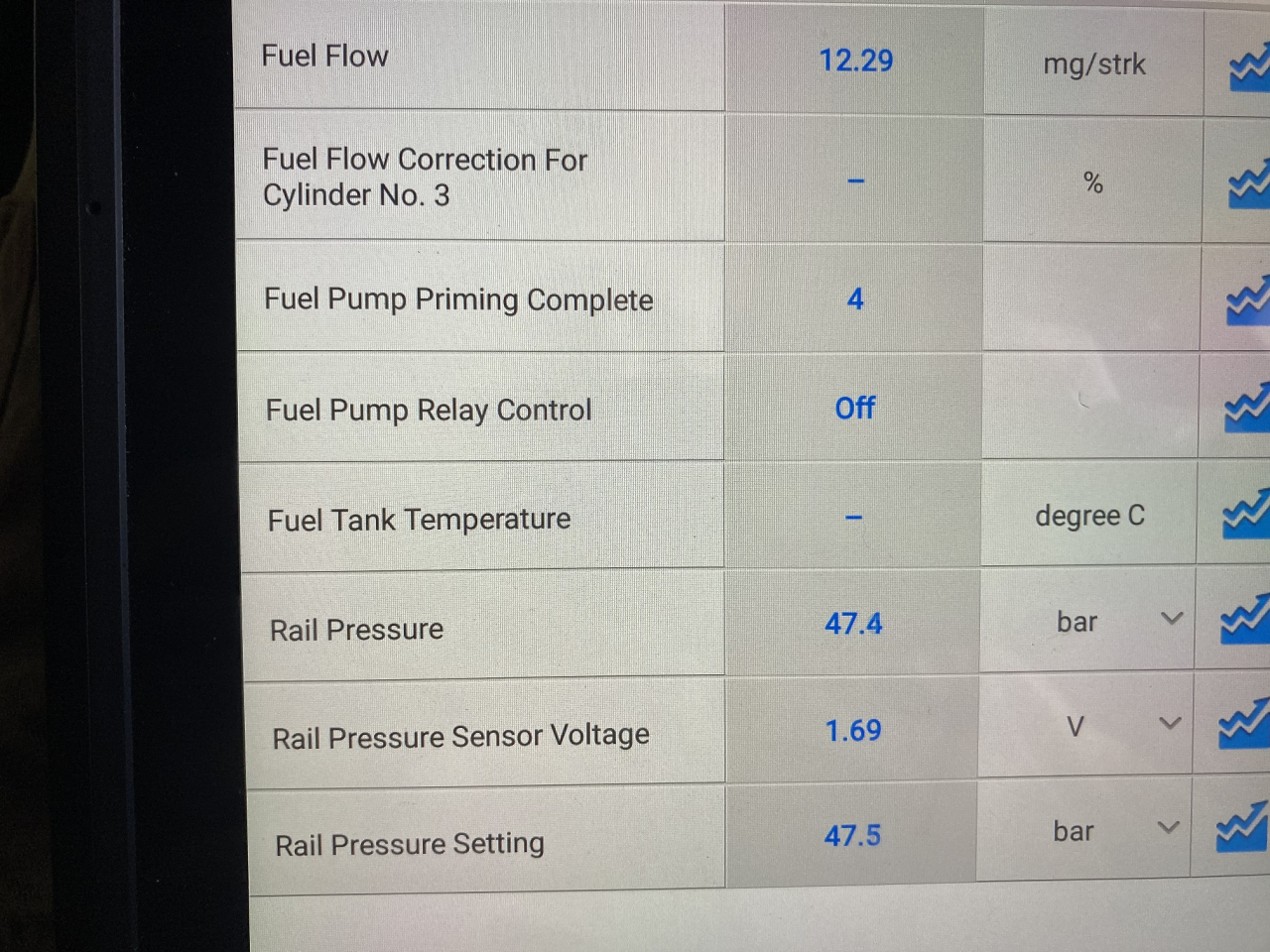Expand the Rail Pressure bar unit dropdown
The height and width of the screenshot is (952, 1270).
(1172, 619)
